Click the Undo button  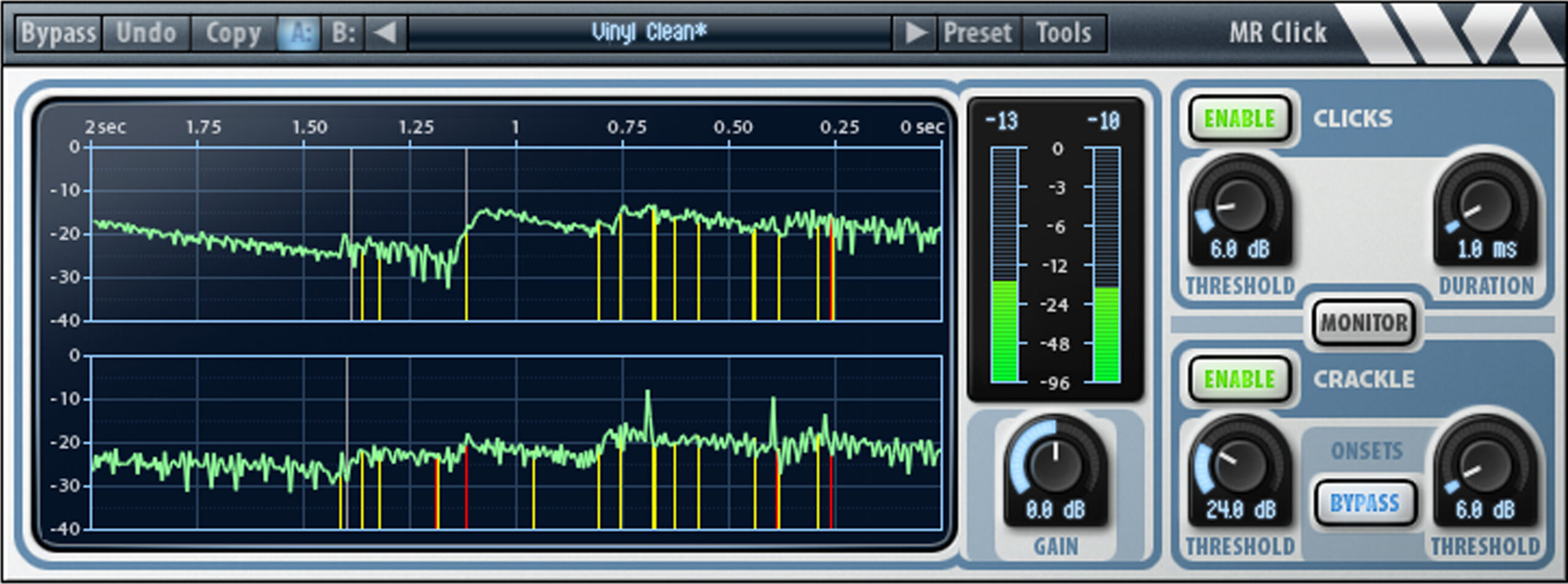click(x=146, y=33)
